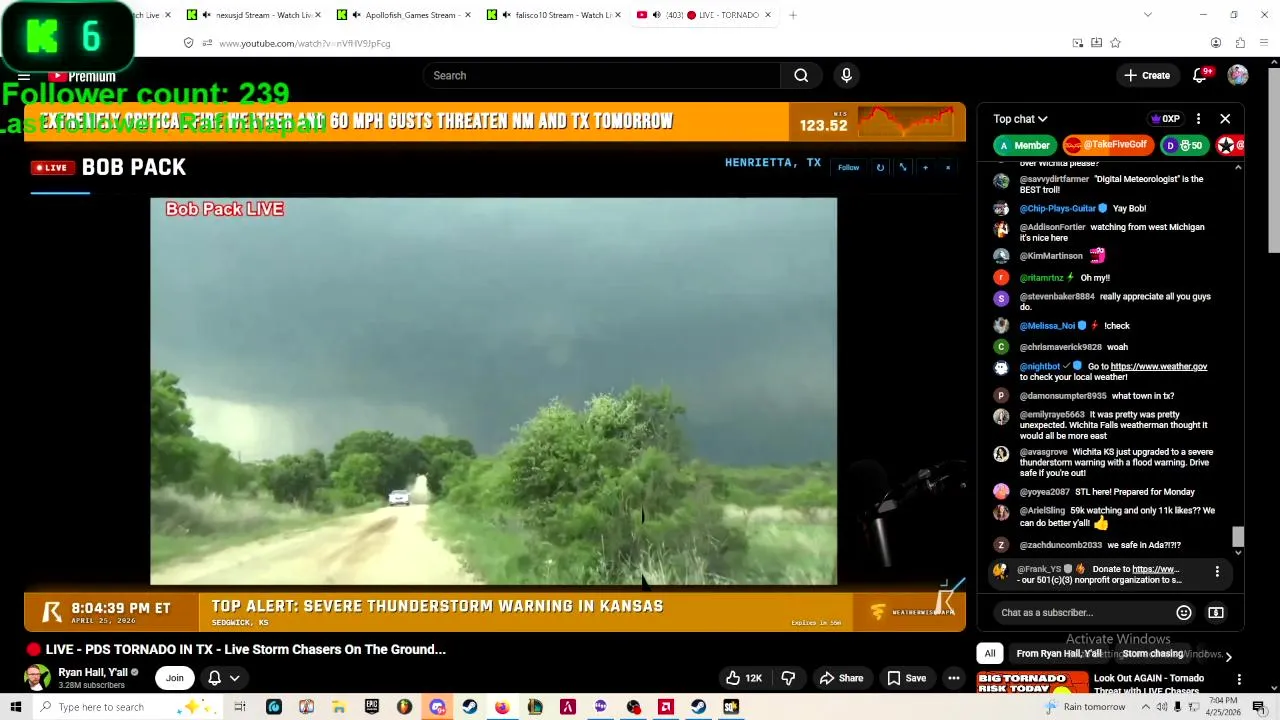Close the live chat panel
The image size is (1280, 720).
coord(1225,119)
